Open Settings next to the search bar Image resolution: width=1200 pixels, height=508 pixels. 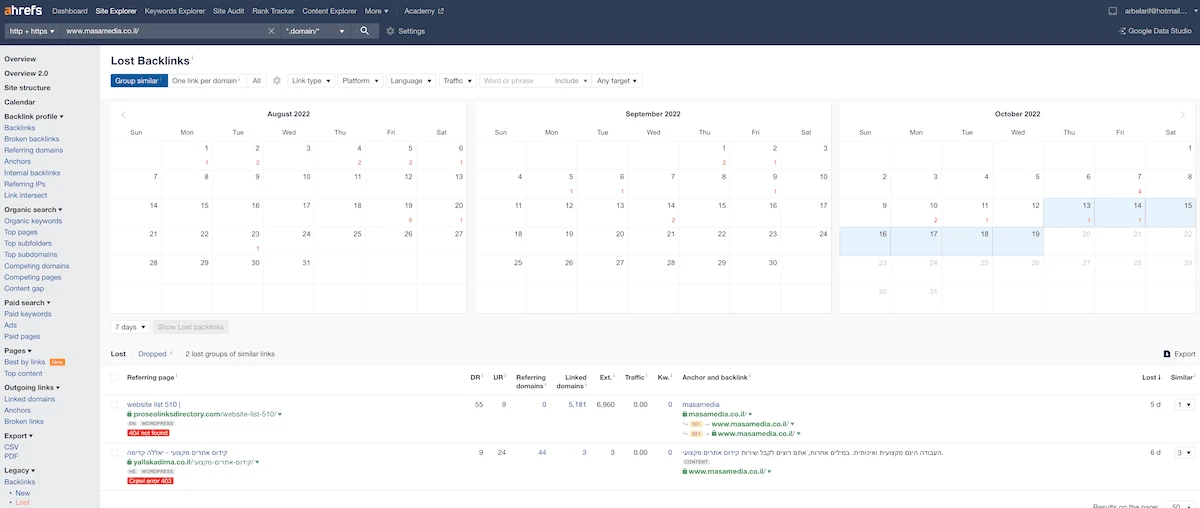405,31
